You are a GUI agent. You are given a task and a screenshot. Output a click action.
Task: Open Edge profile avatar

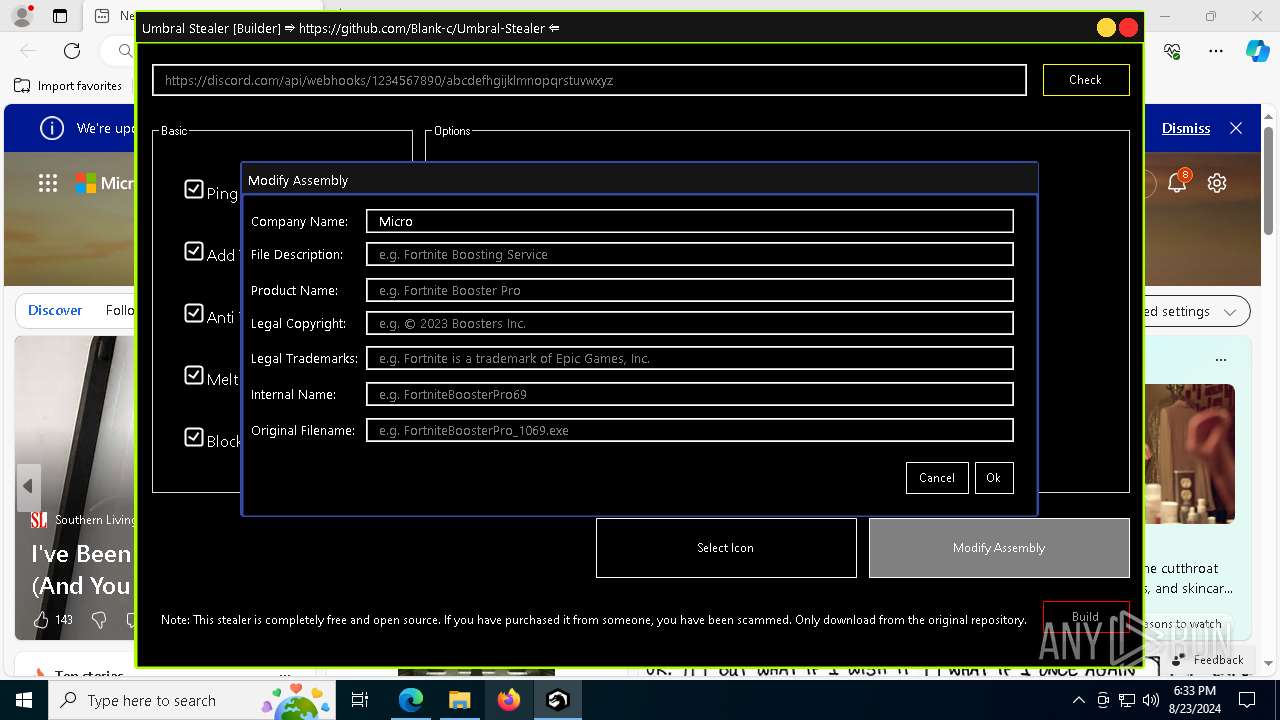(x=22, y=16)
